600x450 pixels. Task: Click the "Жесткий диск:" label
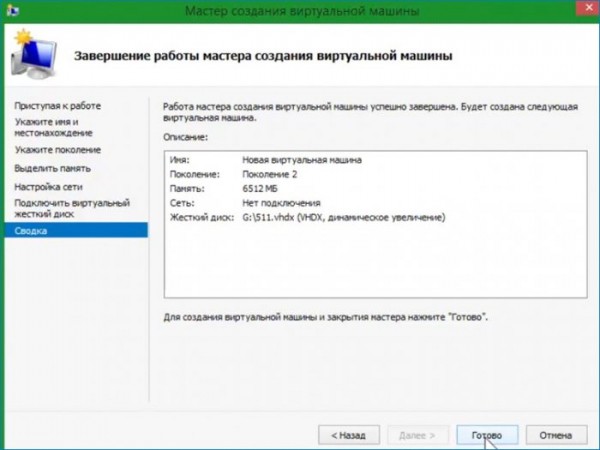click(x=202, y=217)
